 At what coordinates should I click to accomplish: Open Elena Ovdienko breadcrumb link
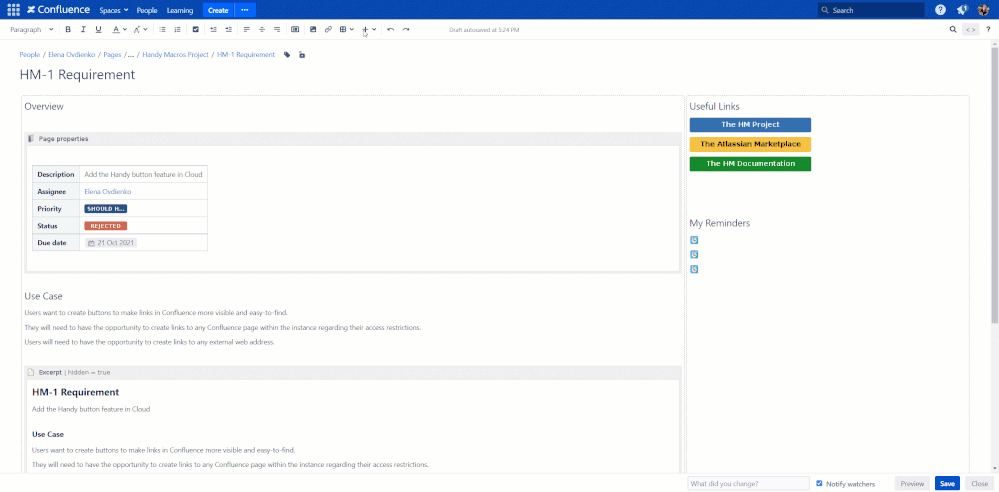[71, 55]
